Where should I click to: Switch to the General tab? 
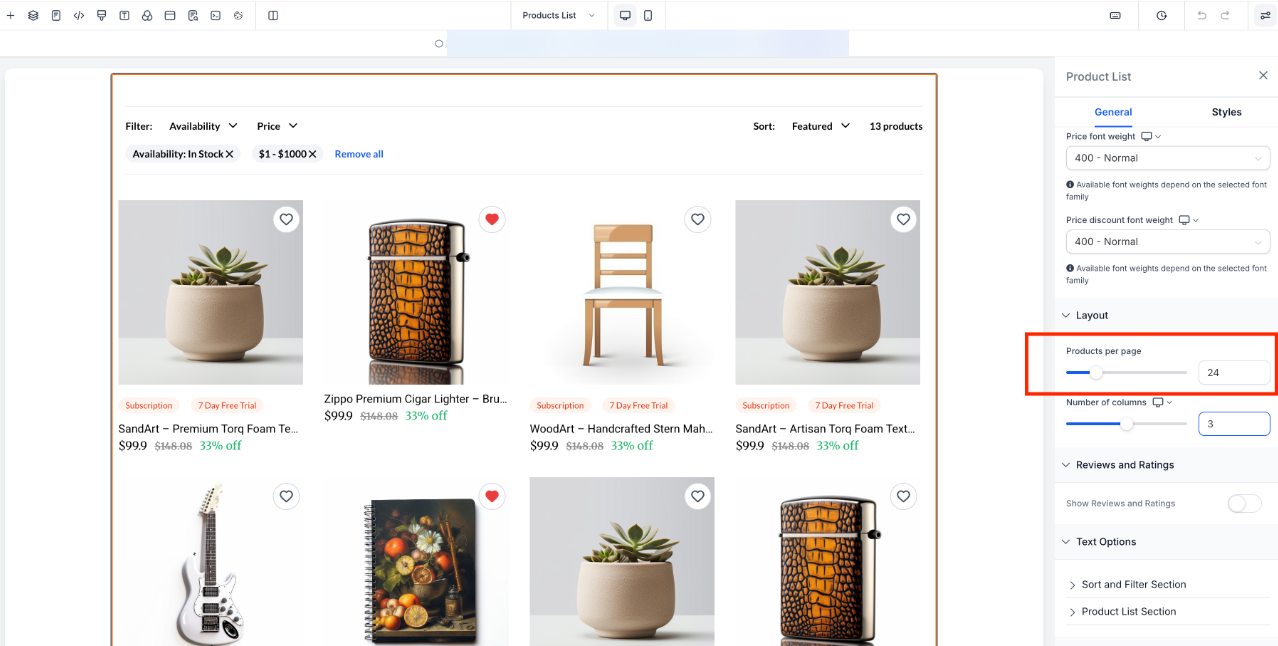pyautogui.click(x=1113, y=112)
